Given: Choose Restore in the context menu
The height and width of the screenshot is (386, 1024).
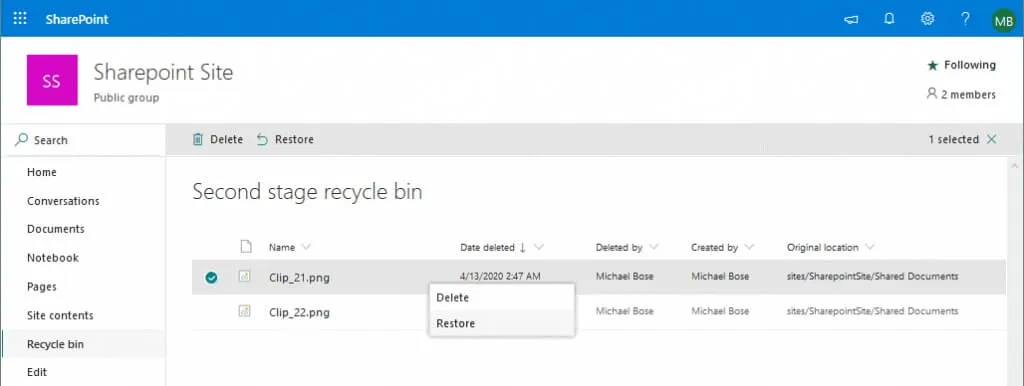Looking at the screenshot, I should [502, 323].
